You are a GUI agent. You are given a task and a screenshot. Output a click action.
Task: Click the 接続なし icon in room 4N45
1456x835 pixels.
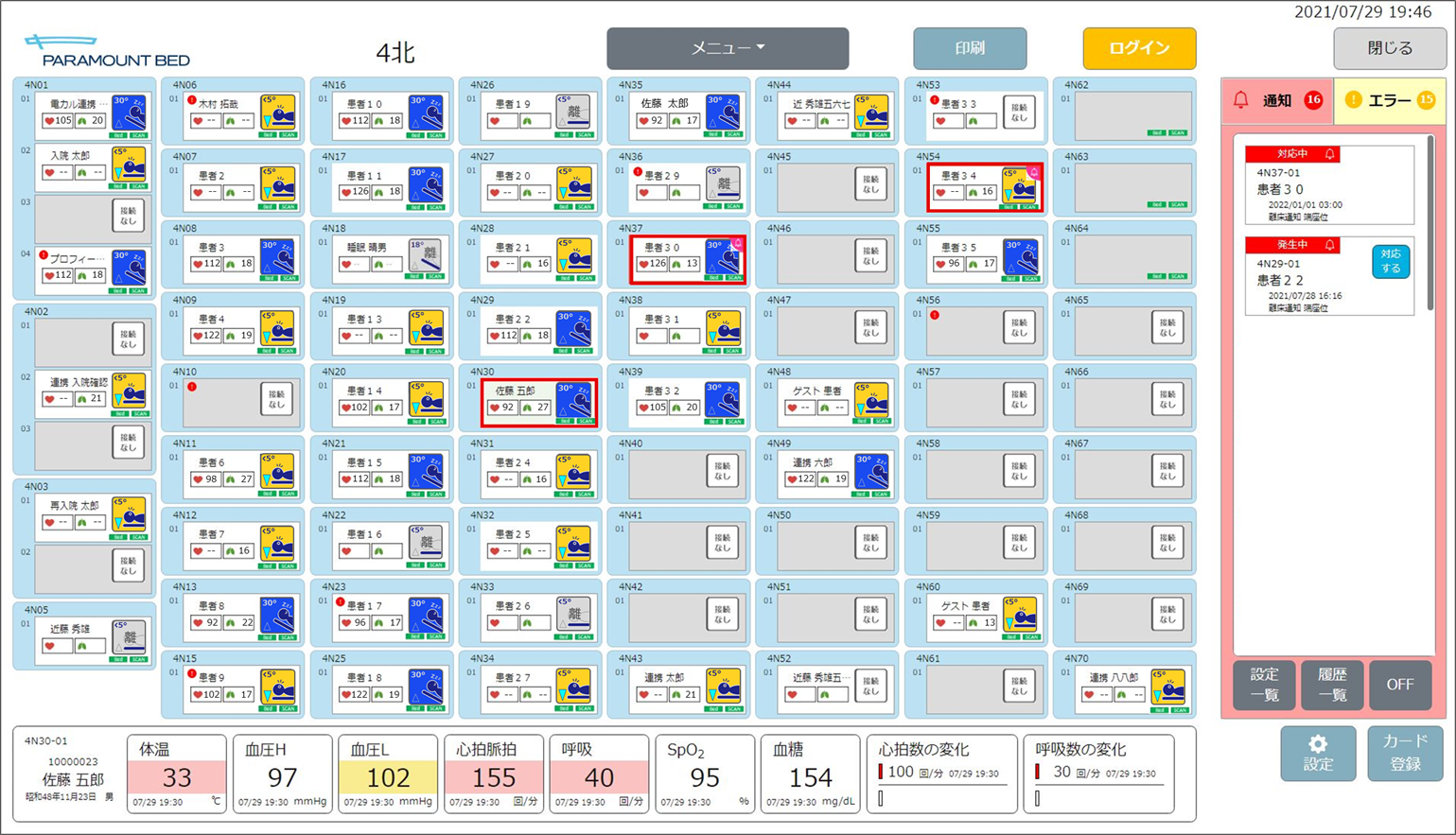click(869, 184)
